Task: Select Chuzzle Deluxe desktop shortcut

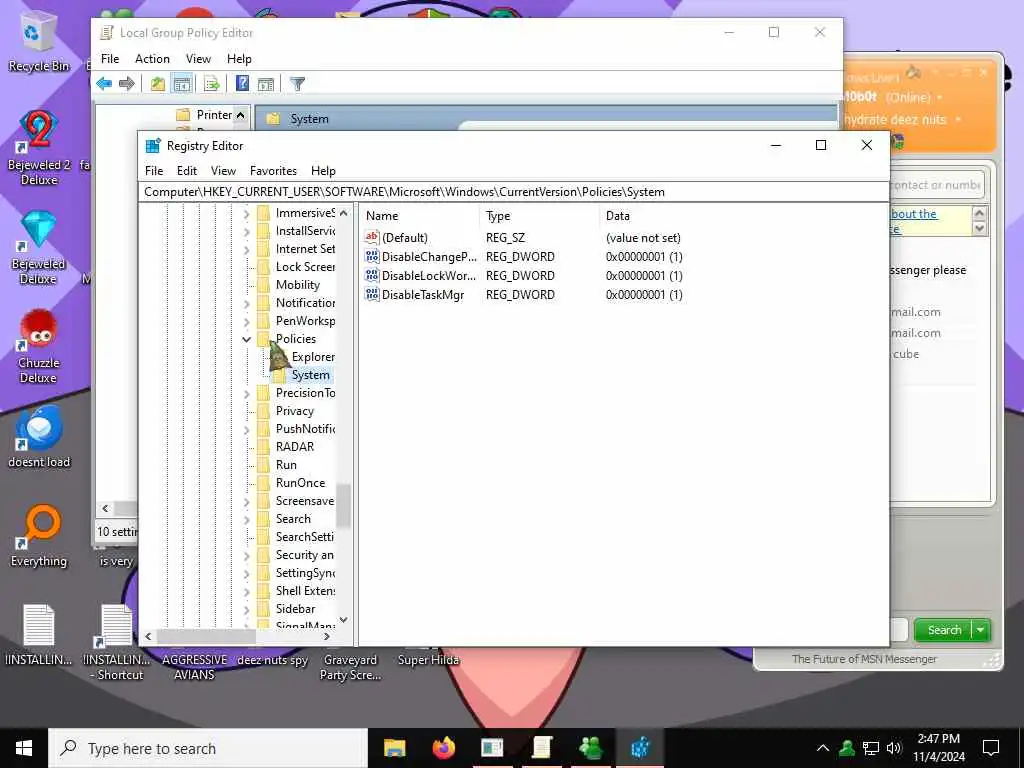Action: click(x=39, y=346)
